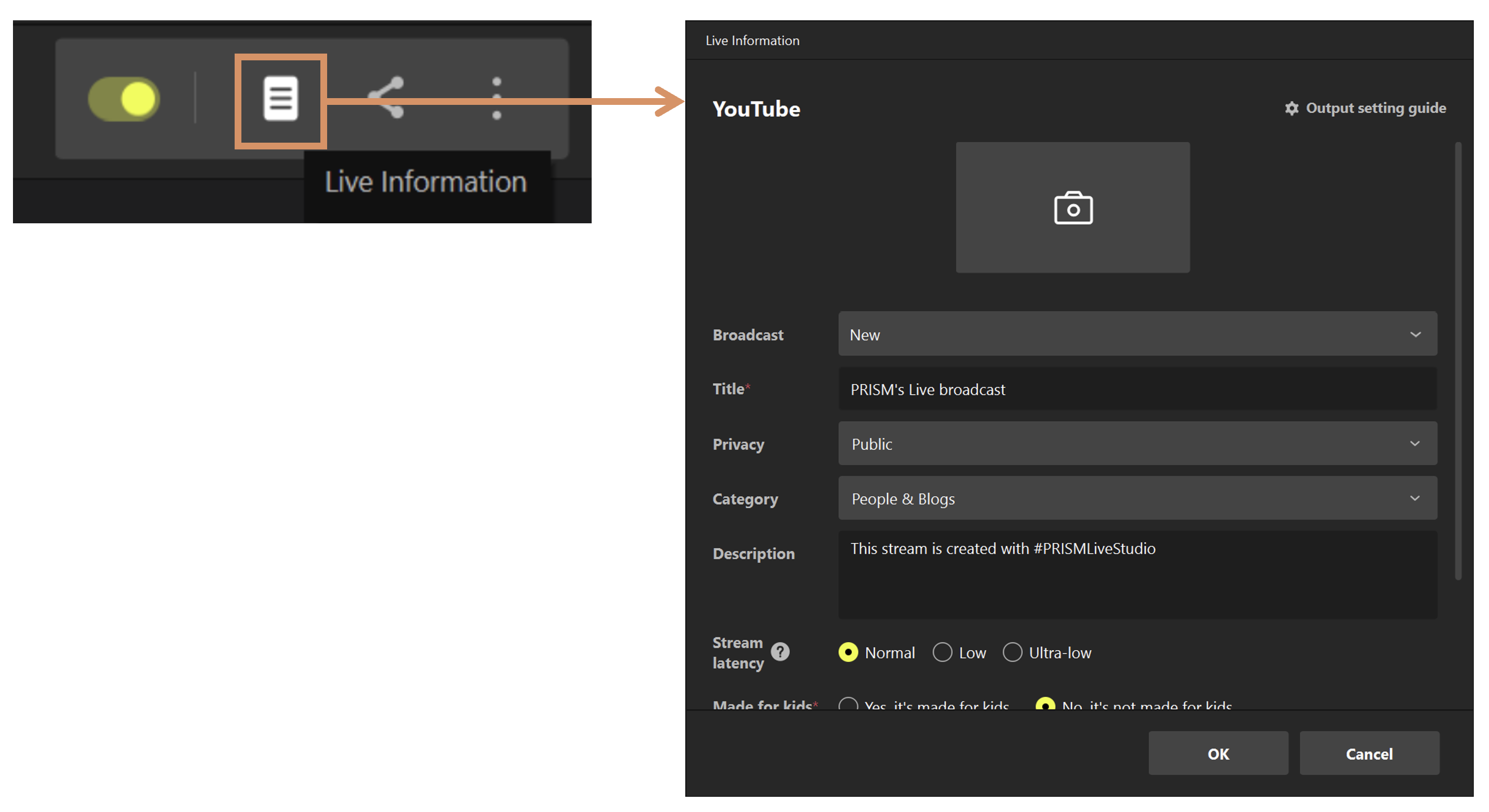Viewport: 1489px width, 812px height.
Task: Click the Broadcast field label
Action: (x=748, y=335)
